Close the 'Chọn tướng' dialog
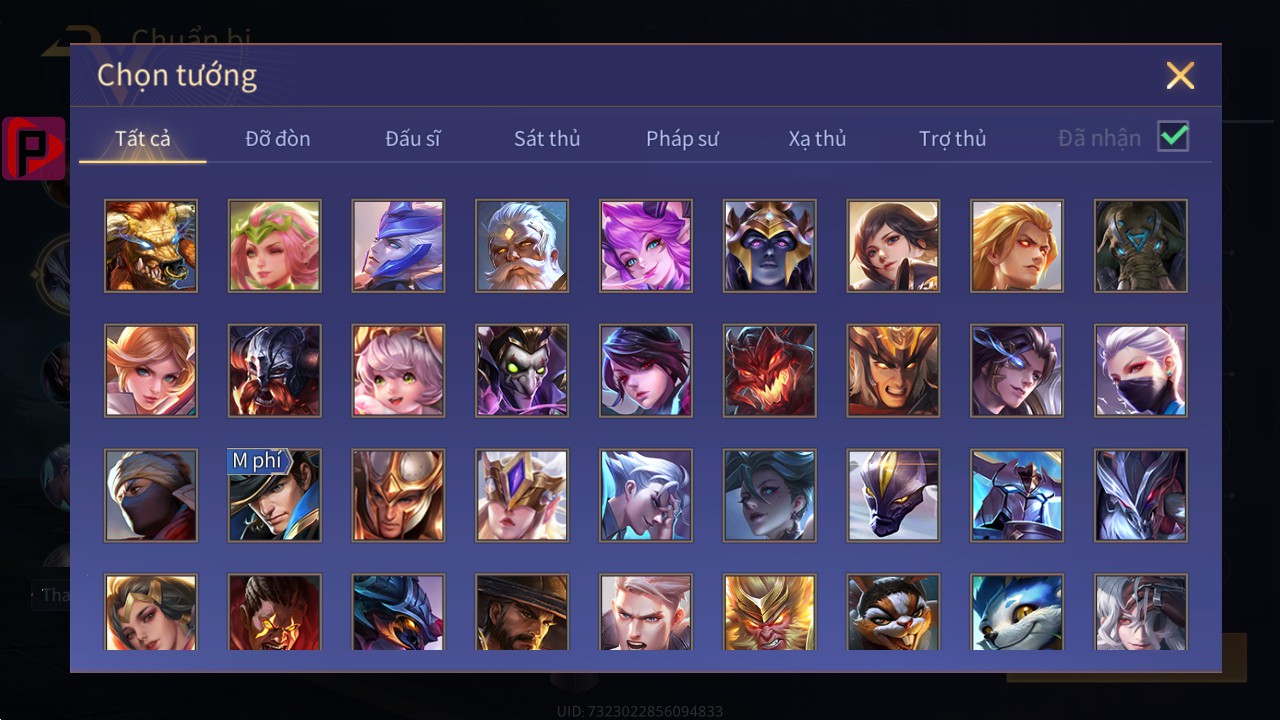This screenshot has height=720, width=1280. pyautogui.click(x=1180, y=76)
